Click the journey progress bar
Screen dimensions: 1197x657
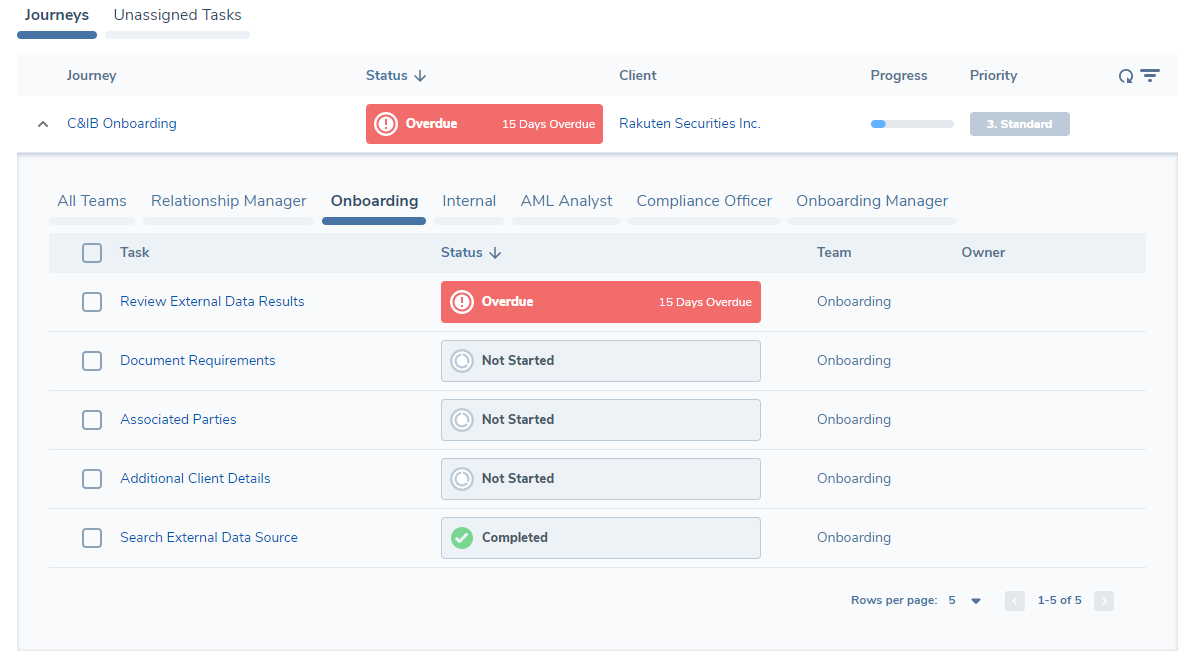[x=911, y=124]
